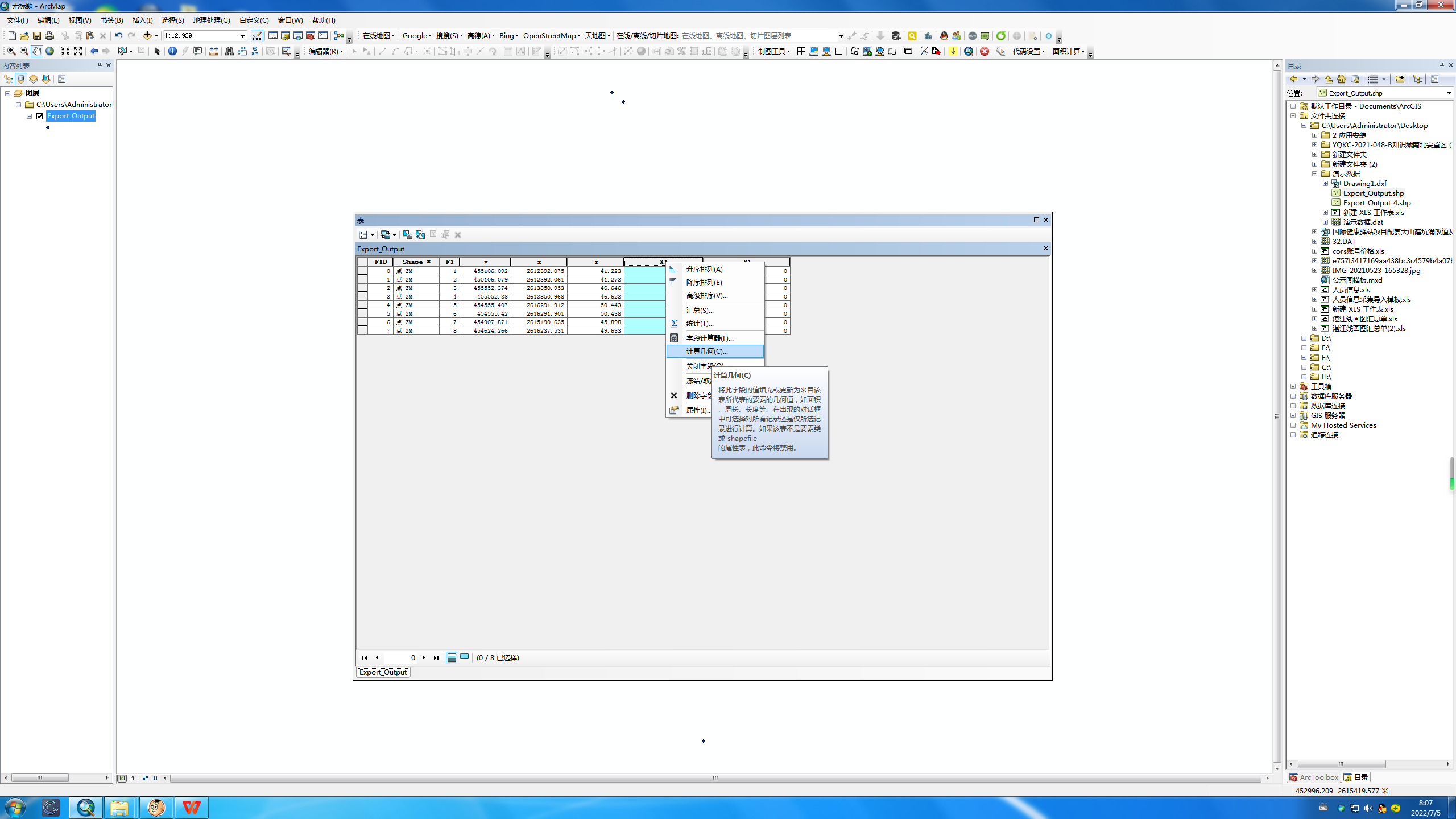The height and width of the screenshot is (819, 1456).
Task: Toggle Show all records view button
Action: pyautogui.click(x=452, y=657)
